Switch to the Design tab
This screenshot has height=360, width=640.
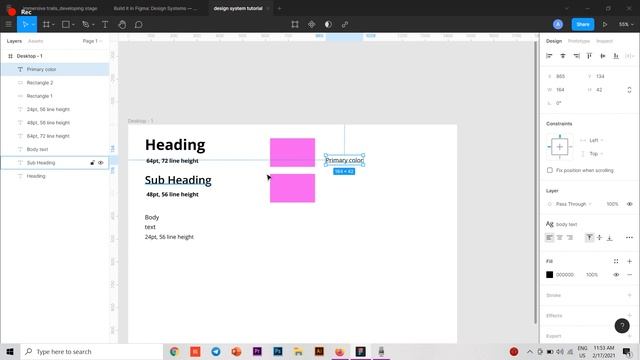[554, 41]
